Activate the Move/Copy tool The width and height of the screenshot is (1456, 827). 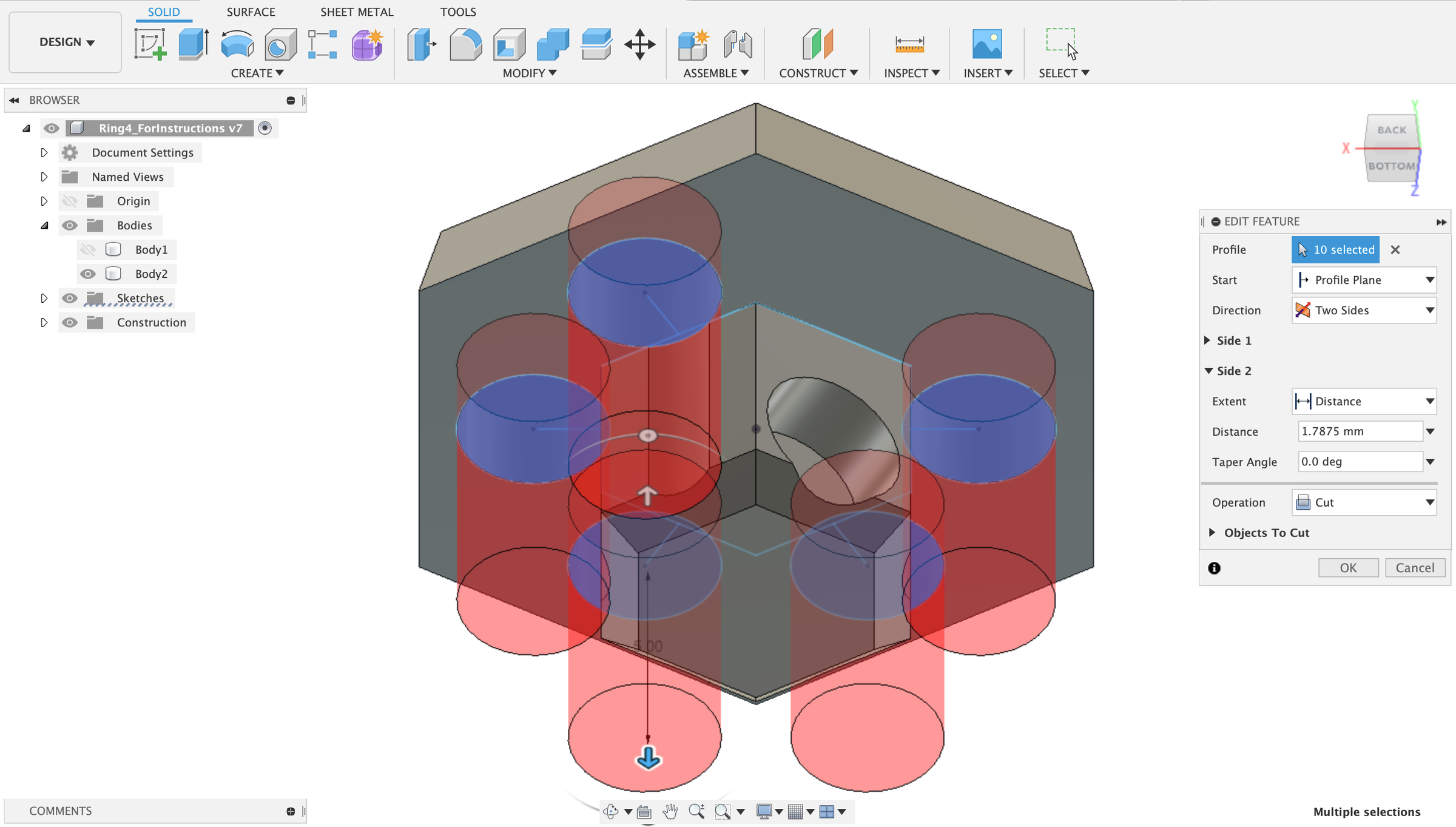click(x=640, y=44)
